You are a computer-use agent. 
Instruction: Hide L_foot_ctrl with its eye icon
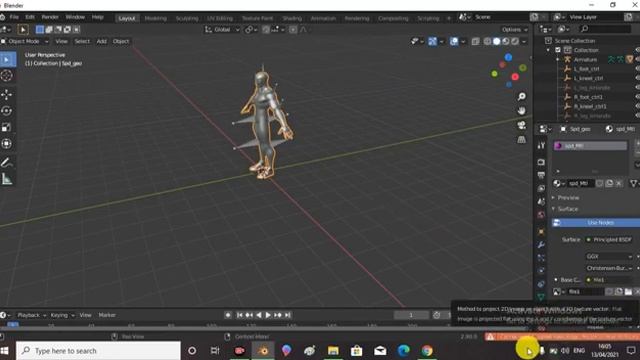pyautogui.click(x=637, y=69)
